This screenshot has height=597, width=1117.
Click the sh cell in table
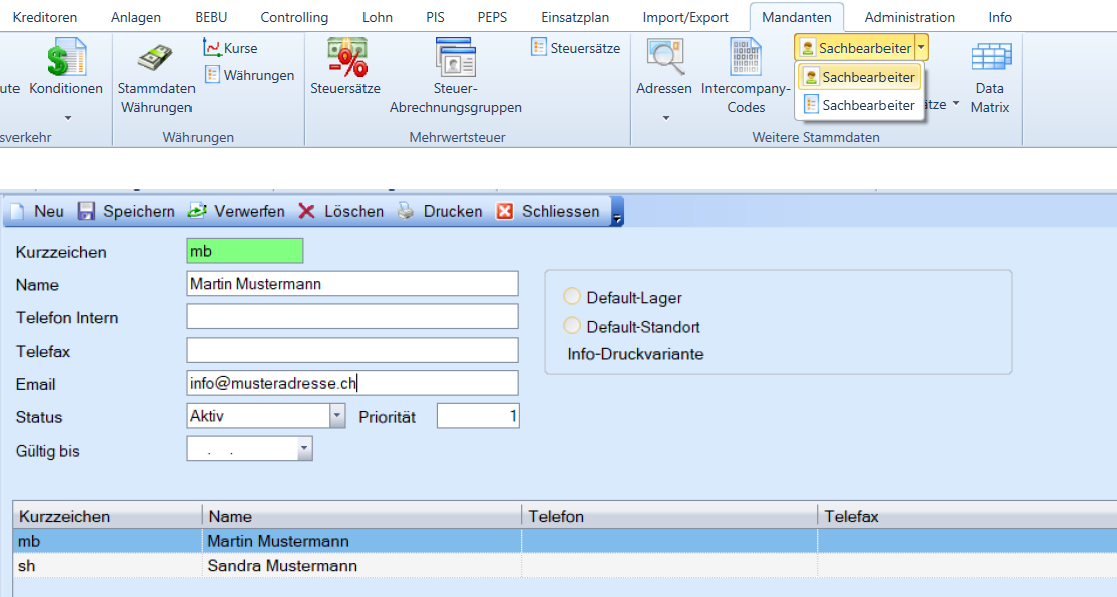point(108,566)
